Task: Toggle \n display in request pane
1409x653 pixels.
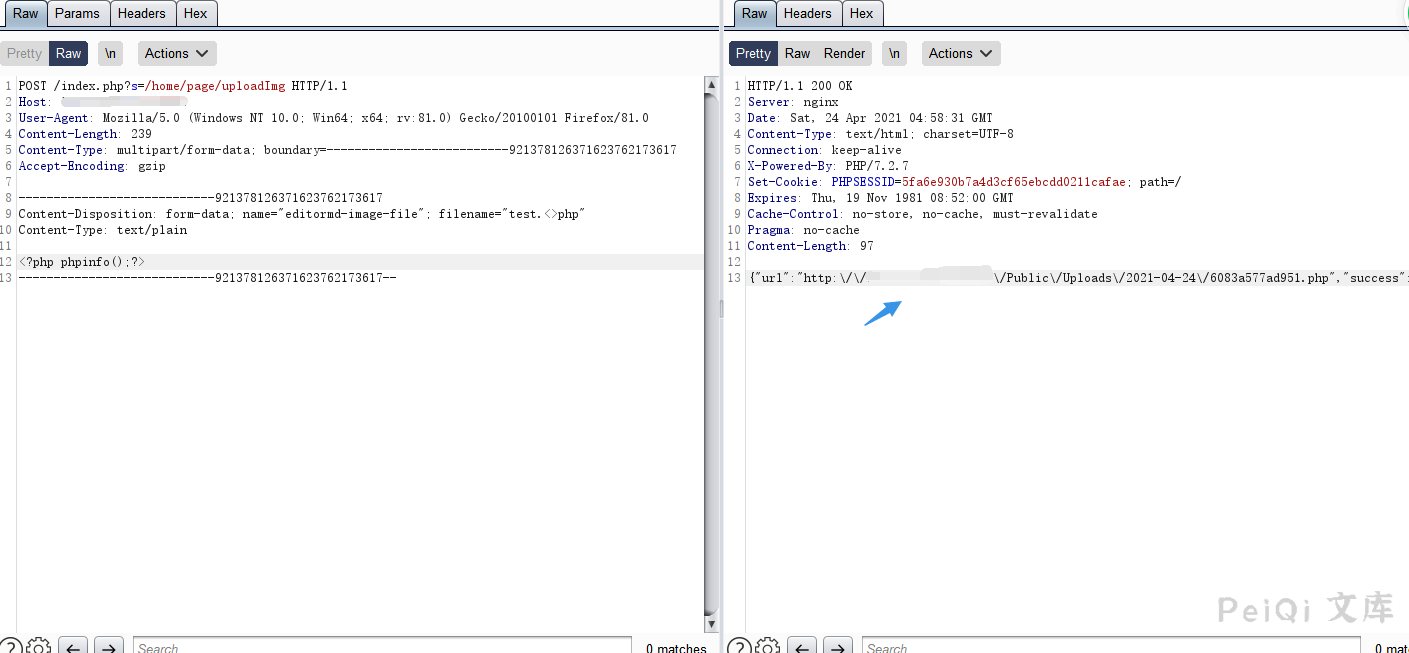Action: click(x=110, y=54)
